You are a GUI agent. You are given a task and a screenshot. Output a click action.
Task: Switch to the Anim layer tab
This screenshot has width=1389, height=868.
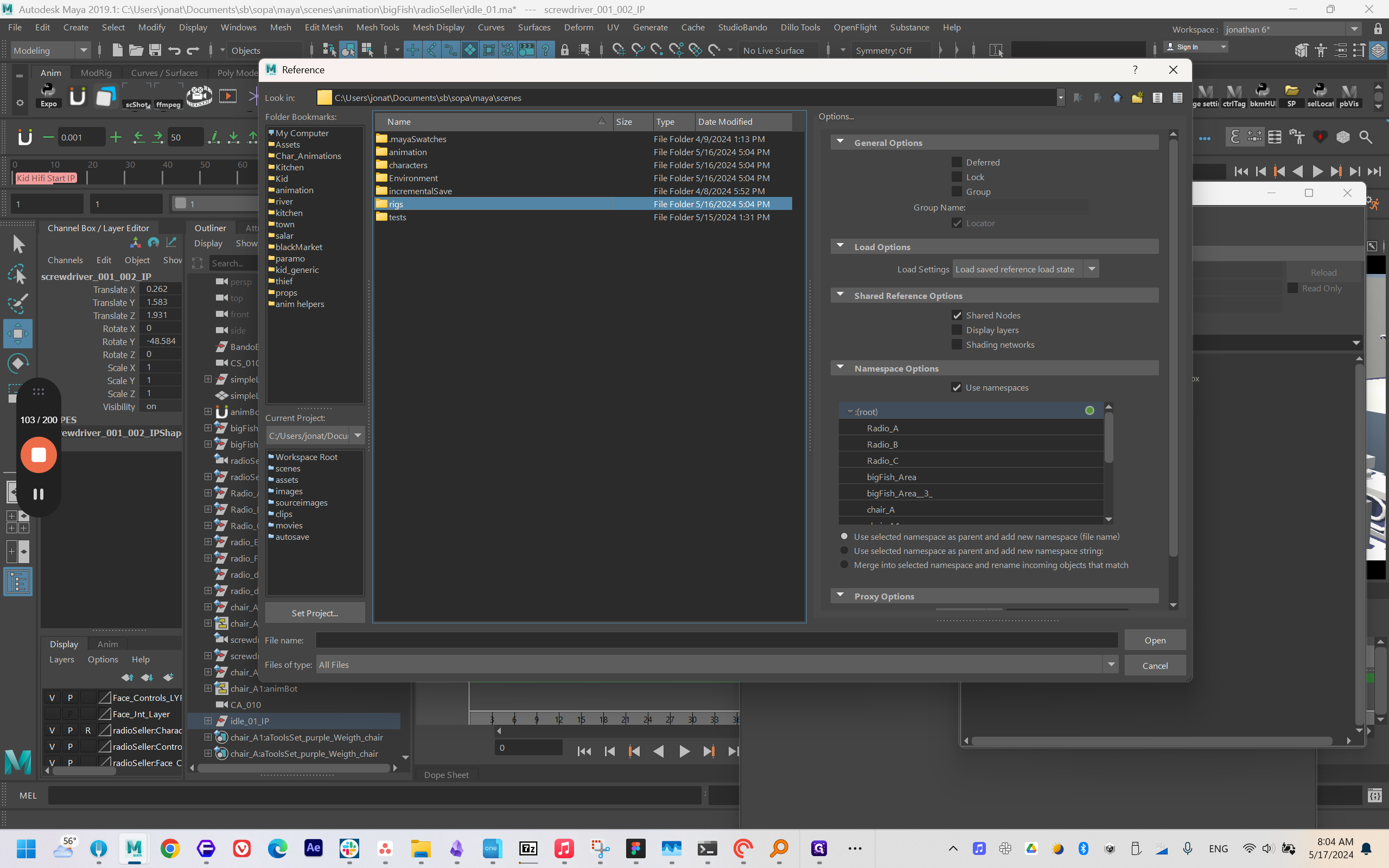point(107,644)
